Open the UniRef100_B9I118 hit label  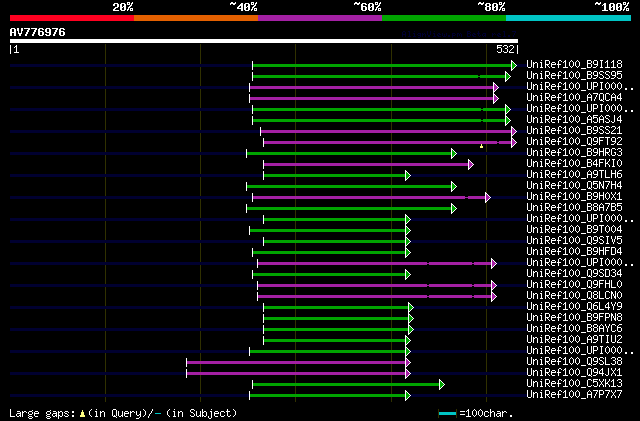(574, 65)
